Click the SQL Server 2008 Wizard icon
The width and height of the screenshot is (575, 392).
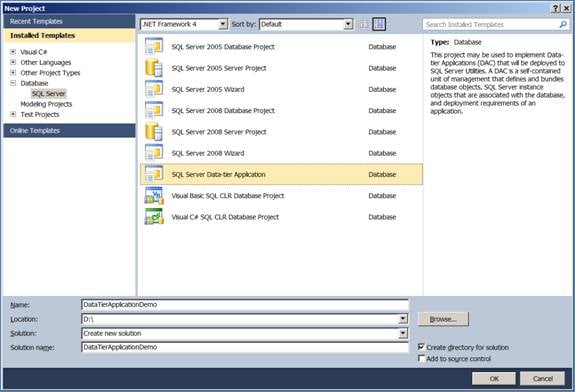[154, 153]
